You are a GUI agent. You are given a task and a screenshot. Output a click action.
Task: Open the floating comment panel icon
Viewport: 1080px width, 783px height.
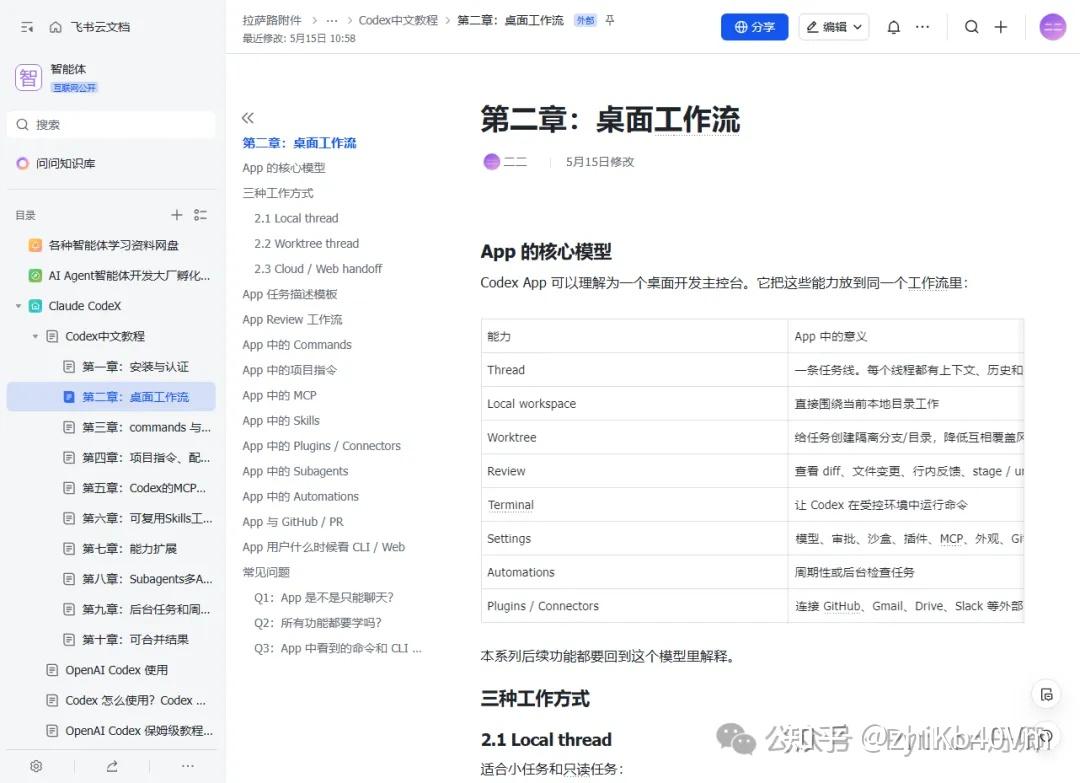click(x=1046, y=695)
